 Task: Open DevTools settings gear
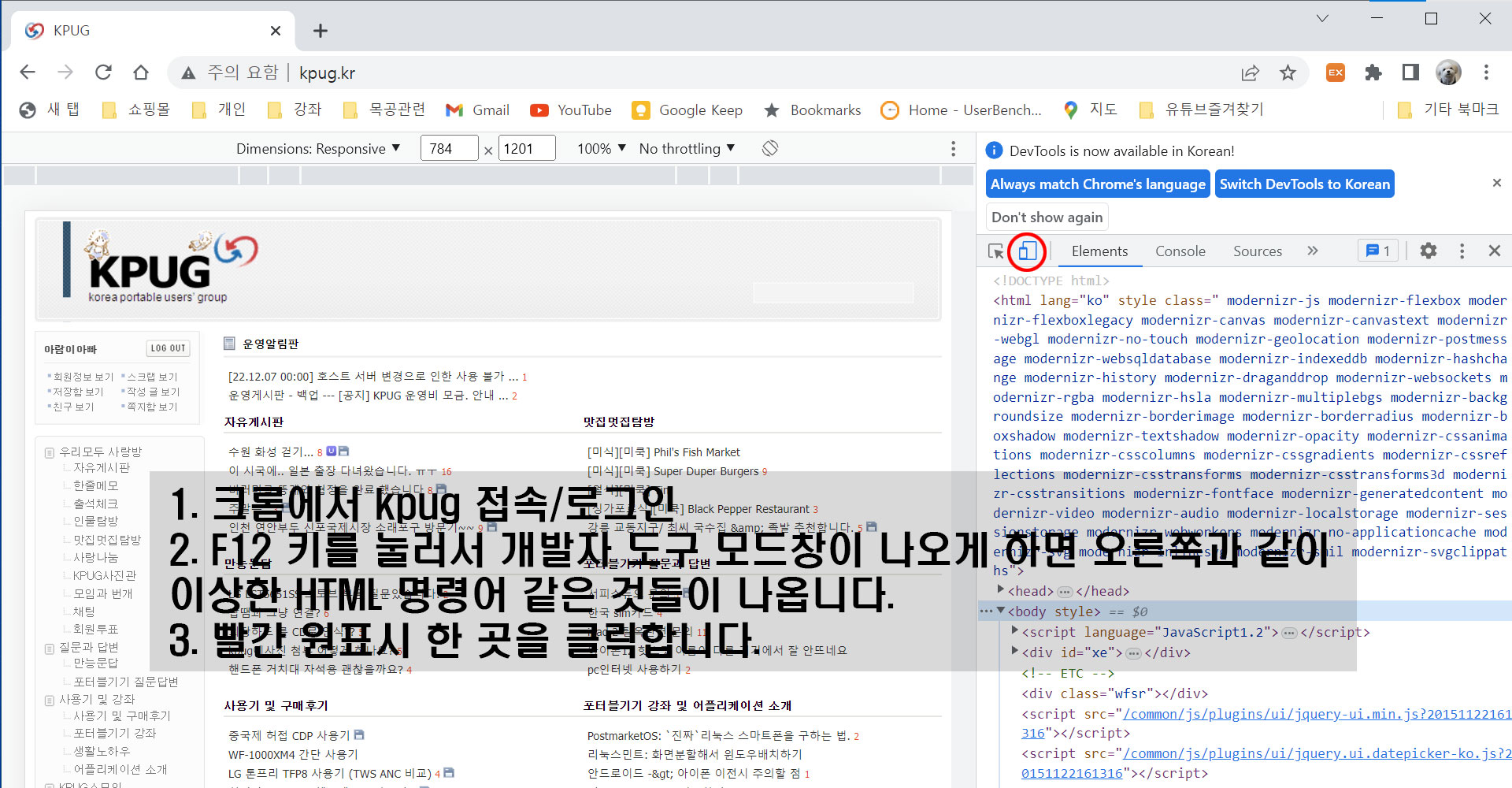(1429, 251)
